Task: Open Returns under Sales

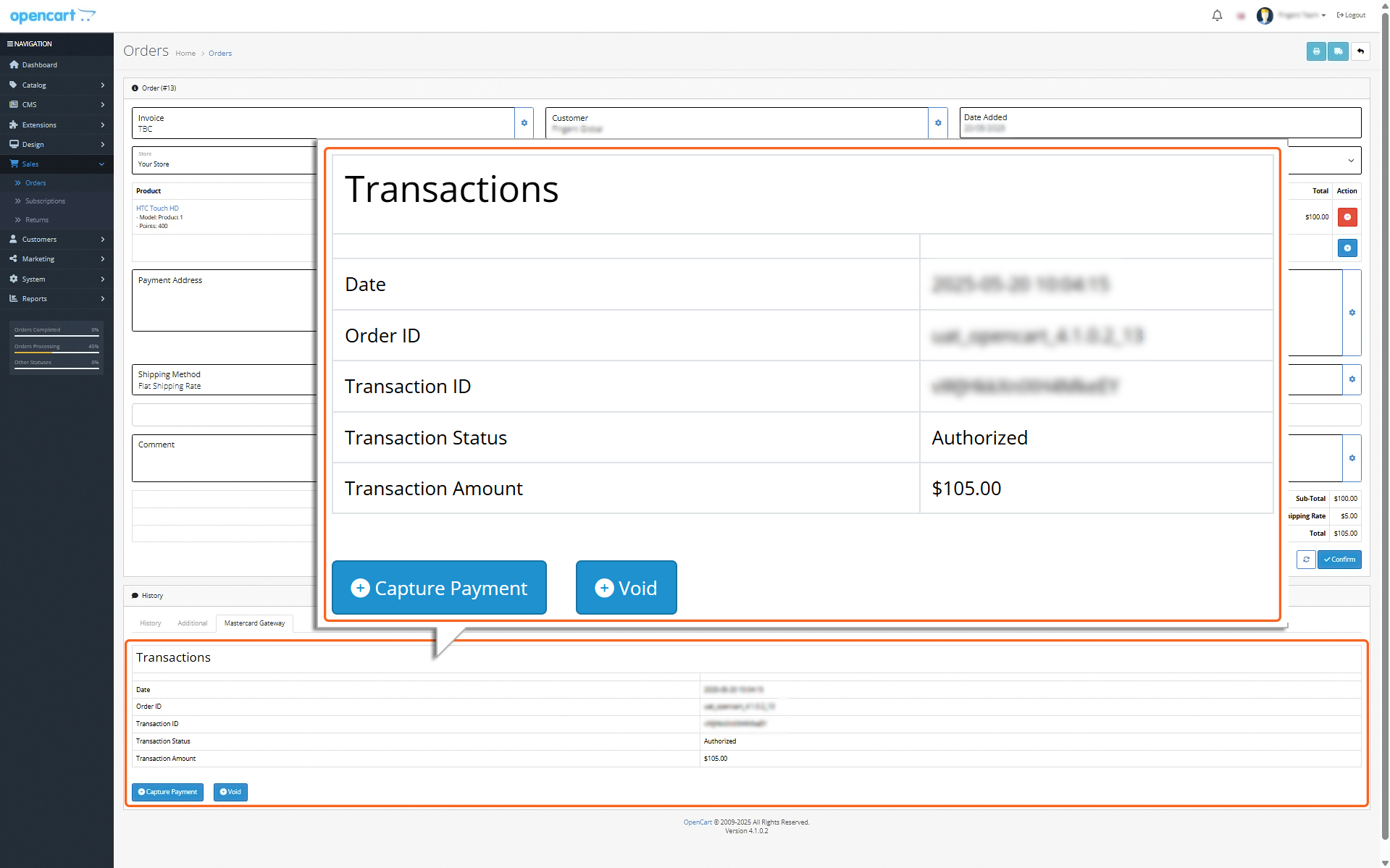Action: pyautogui.click(x=37, y=220)
